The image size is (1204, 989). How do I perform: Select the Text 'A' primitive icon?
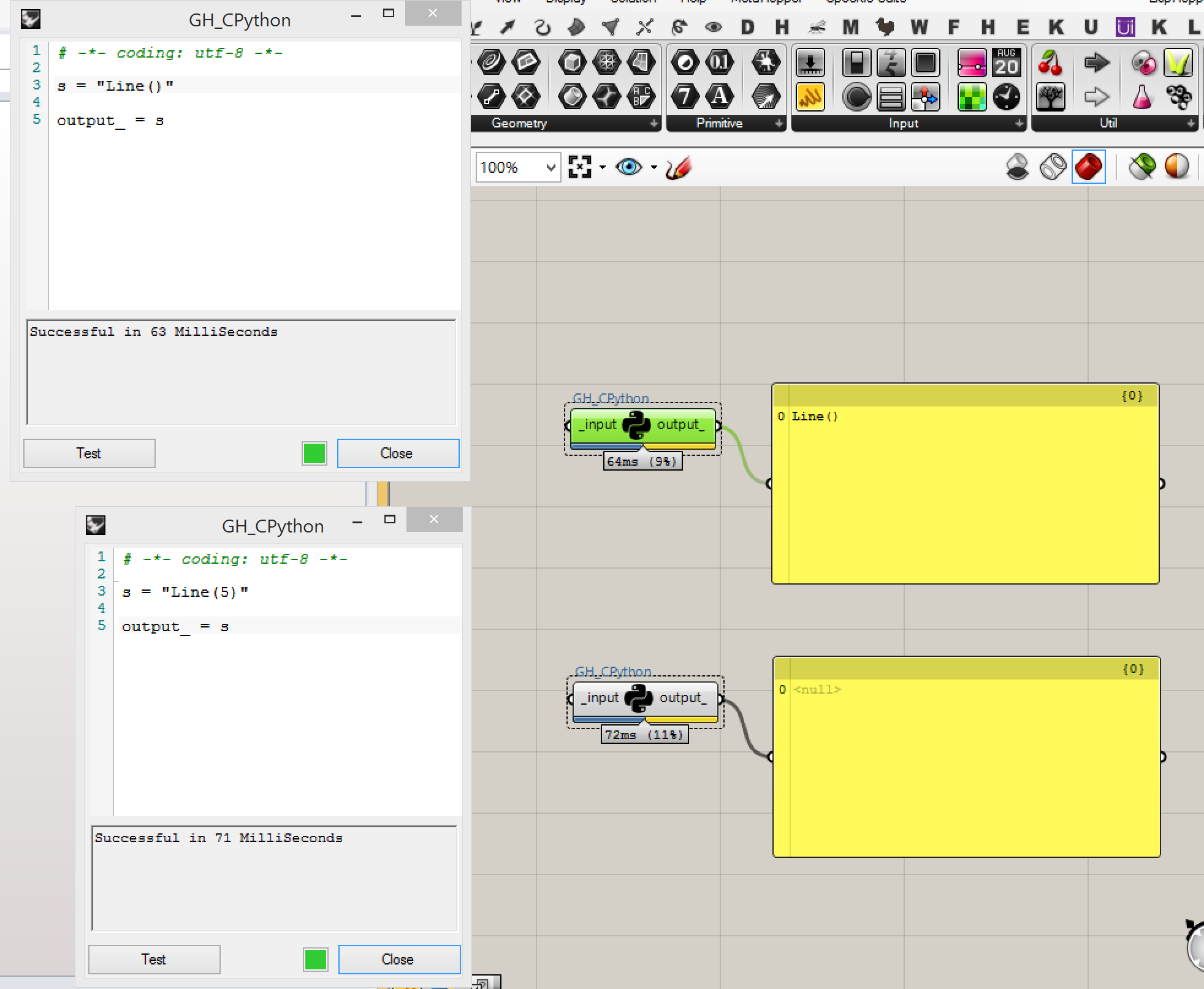[719, 96]
